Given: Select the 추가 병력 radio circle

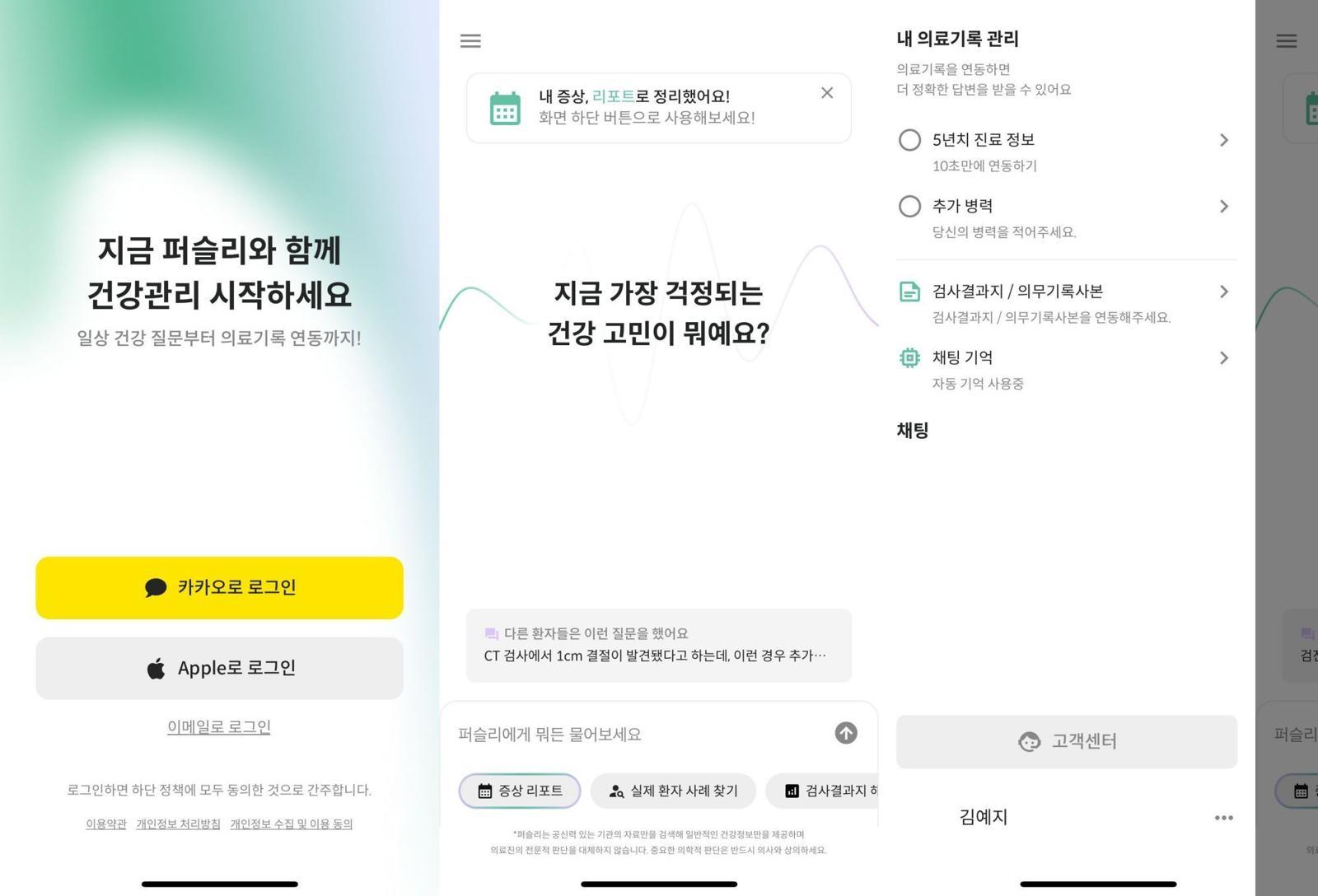Looking at the screenshot, I should tap(909, 206).
